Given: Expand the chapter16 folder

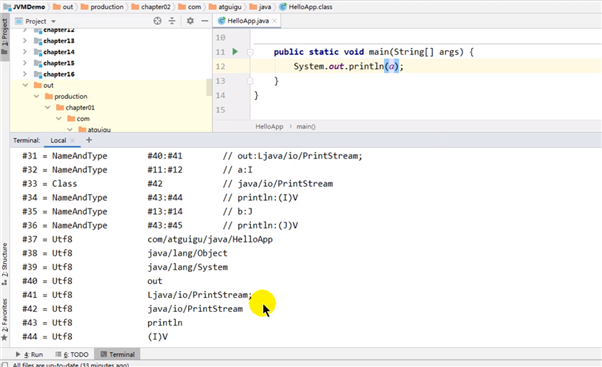Looking at the screenshot, I should pyautogui.click(x=25, y=74).
